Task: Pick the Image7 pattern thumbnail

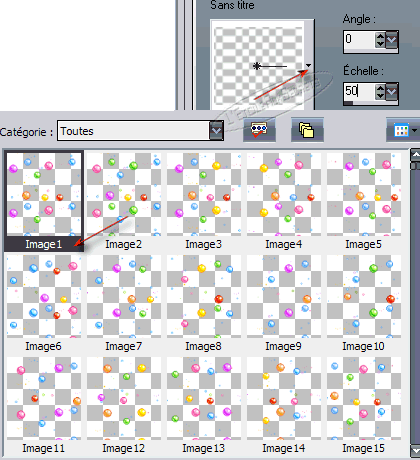Action: 124,303
